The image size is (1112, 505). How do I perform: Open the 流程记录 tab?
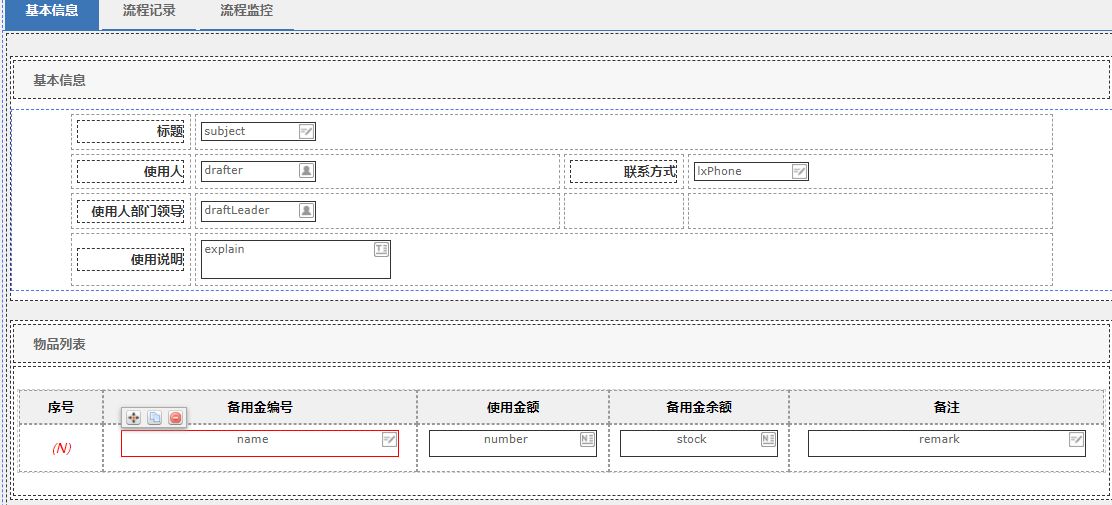click(149, 15)
